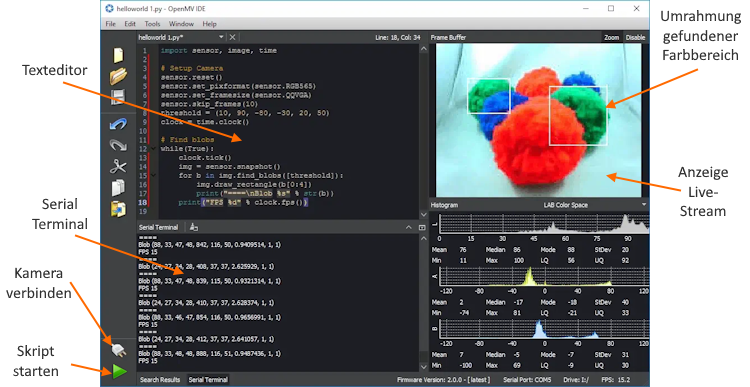Open the Tools menu

click(x=152, y=23)
